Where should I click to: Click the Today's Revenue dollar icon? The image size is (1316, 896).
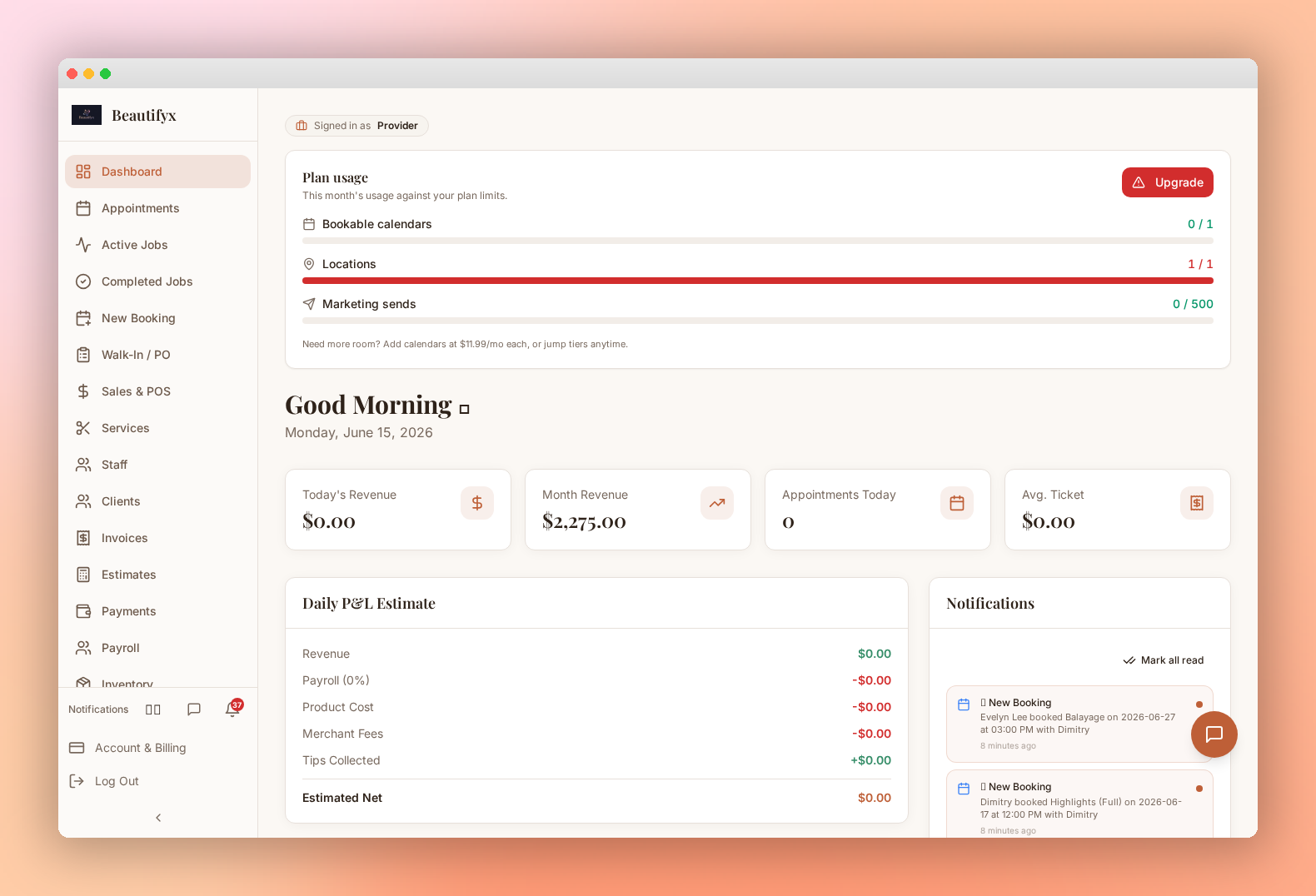tap(477, 503)
